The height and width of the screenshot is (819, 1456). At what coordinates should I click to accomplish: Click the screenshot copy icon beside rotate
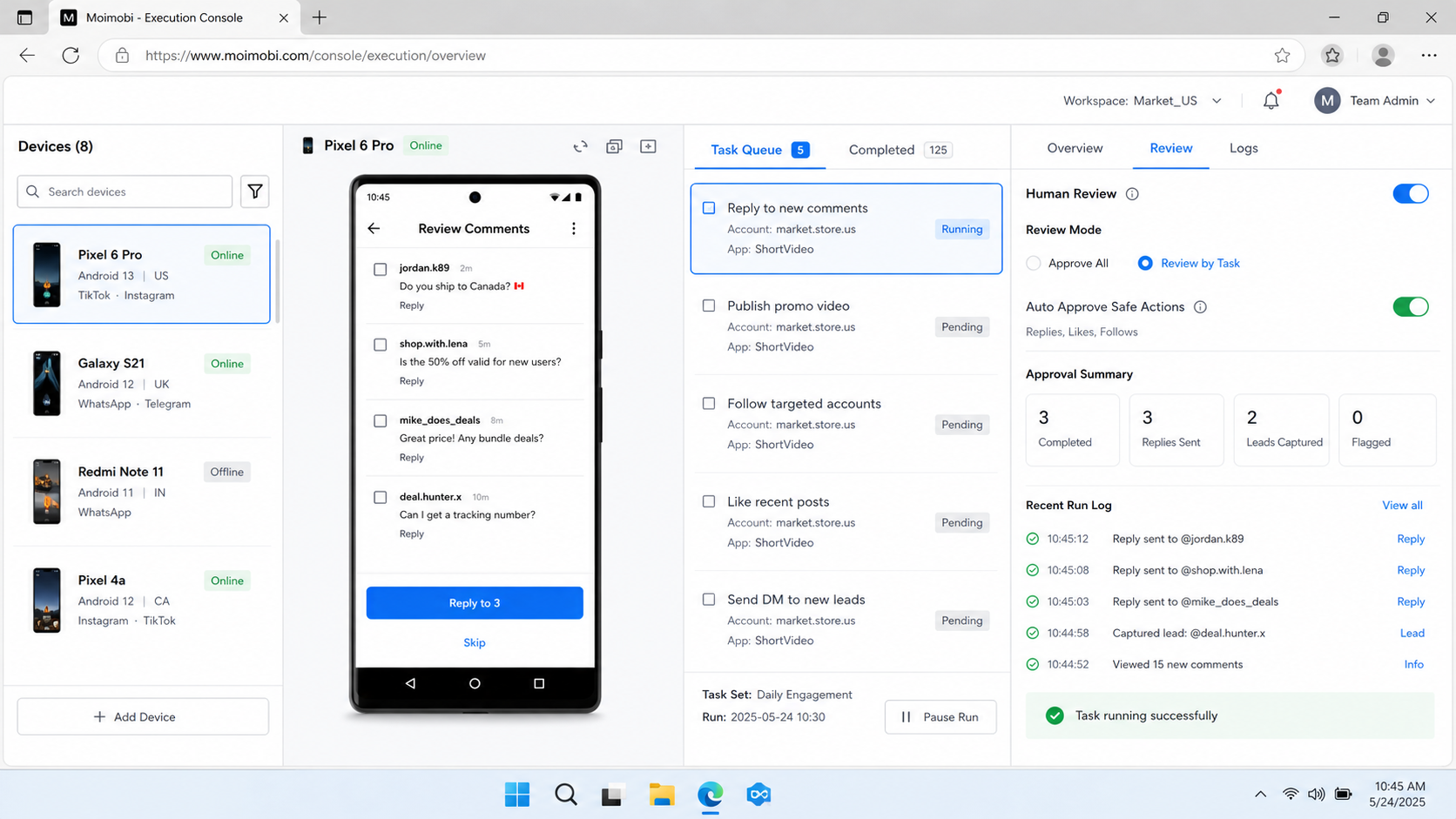coord(615,146)
